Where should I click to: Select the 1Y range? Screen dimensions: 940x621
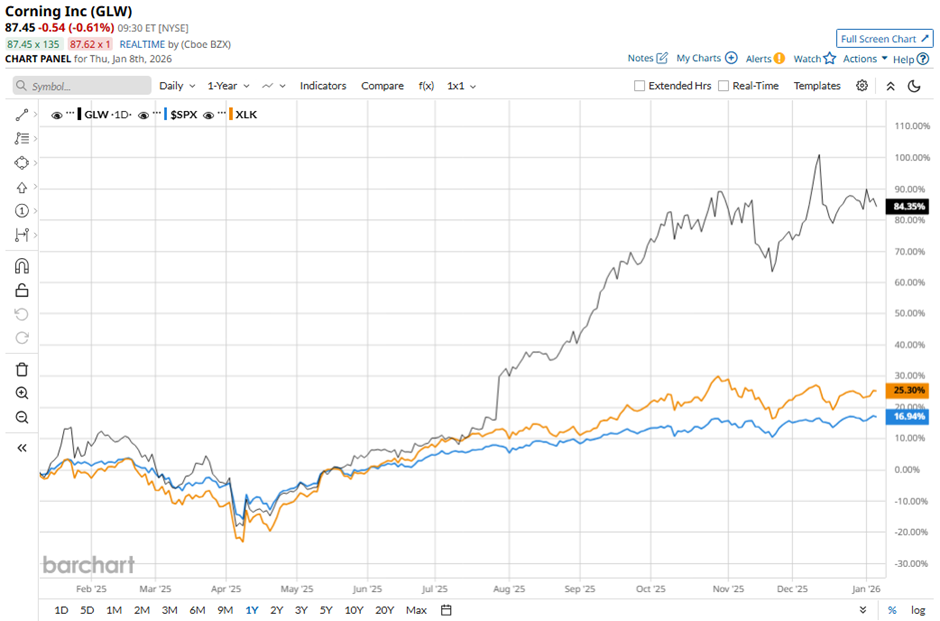tap(252, 610)
